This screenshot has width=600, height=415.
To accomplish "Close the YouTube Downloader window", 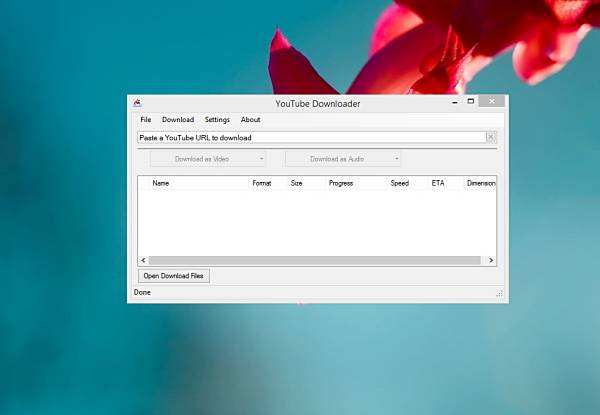I will [492, 101].
